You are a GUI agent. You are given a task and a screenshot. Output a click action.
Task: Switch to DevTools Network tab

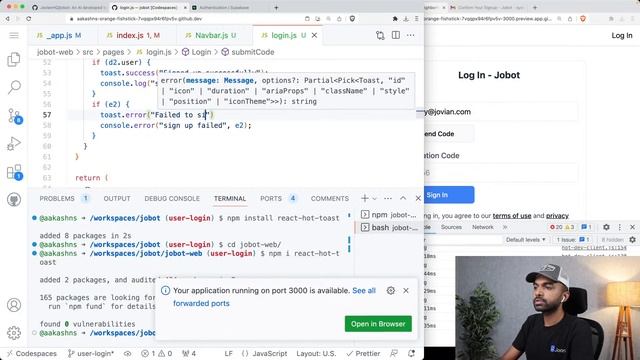point(482,227)
